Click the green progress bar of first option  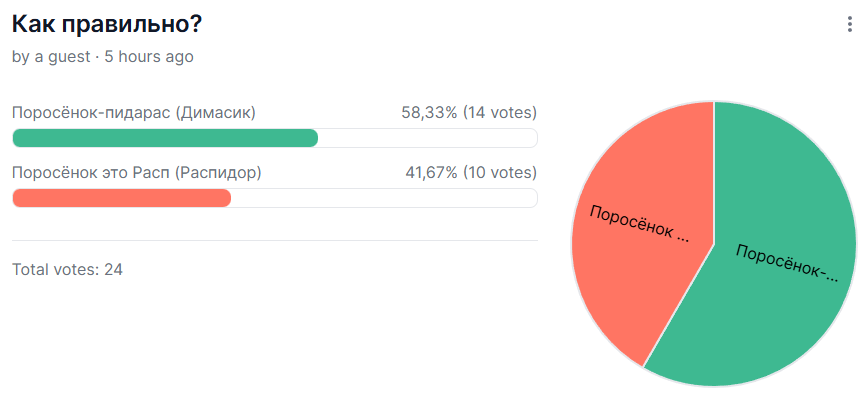165,138
